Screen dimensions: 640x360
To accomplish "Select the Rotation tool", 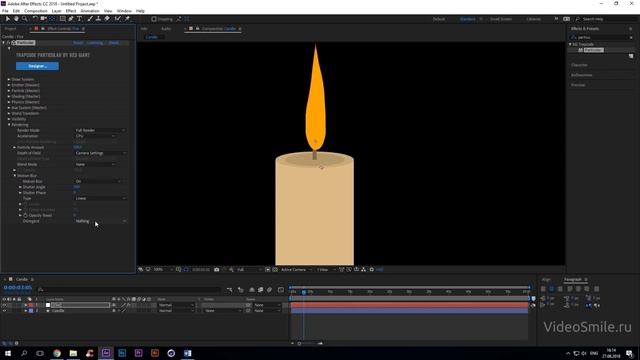I will pyautogui.click(x=35, y=19).
